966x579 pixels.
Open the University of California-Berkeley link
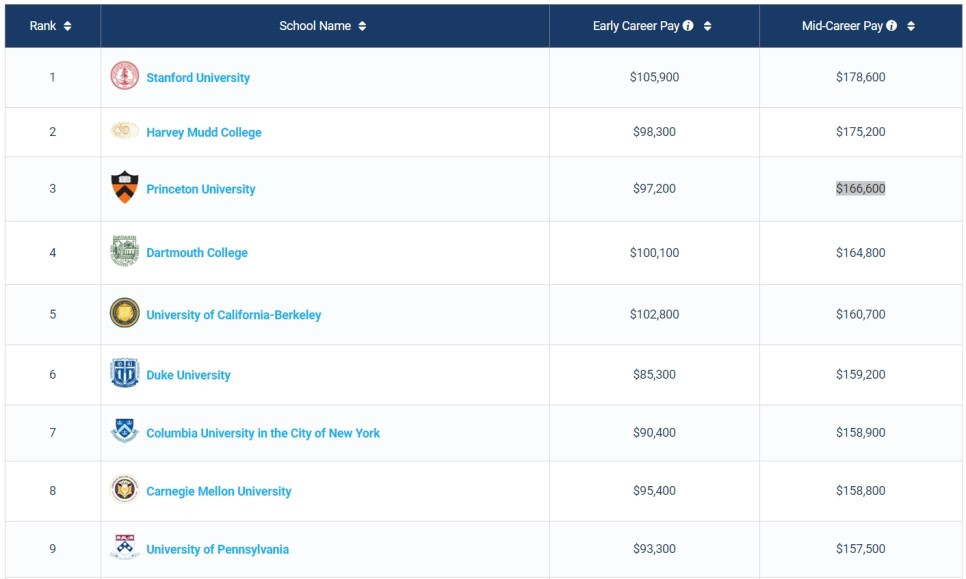click(x=234, y=315)
